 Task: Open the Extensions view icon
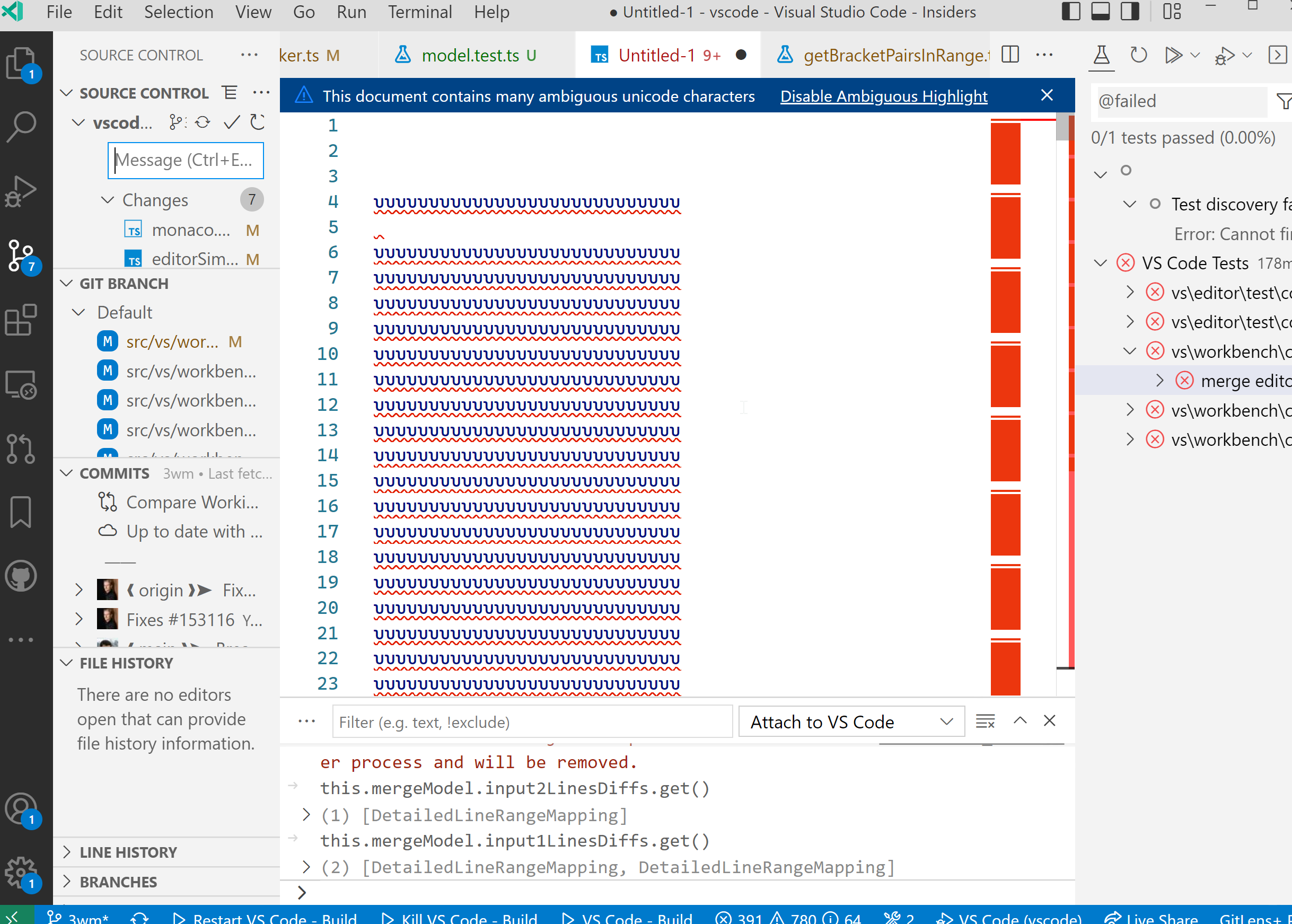click(22, 320)
